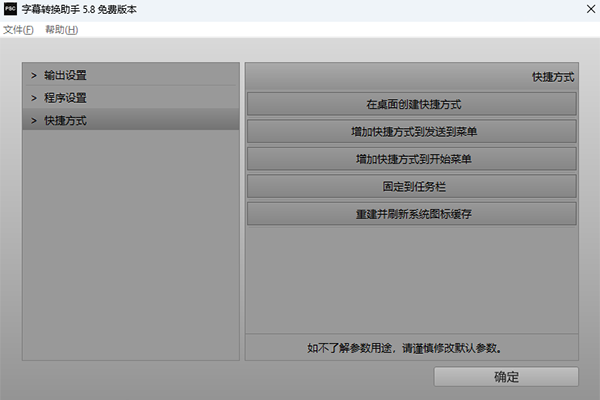This screenshot has width=600, height=400.
Task: Collapse the arrow beside 快捷方式 in sidebar
Action: click(x=33, y=120)
